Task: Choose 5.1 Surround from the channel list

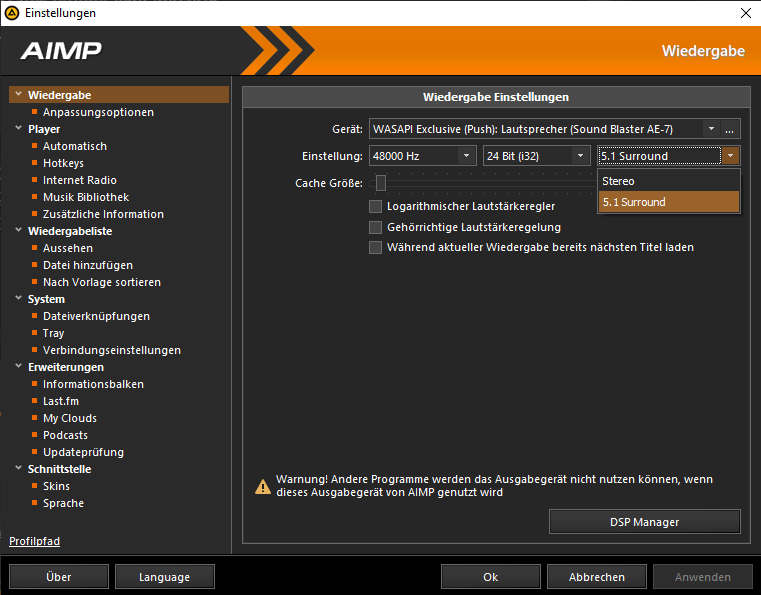Action: (x=669, y=202)
